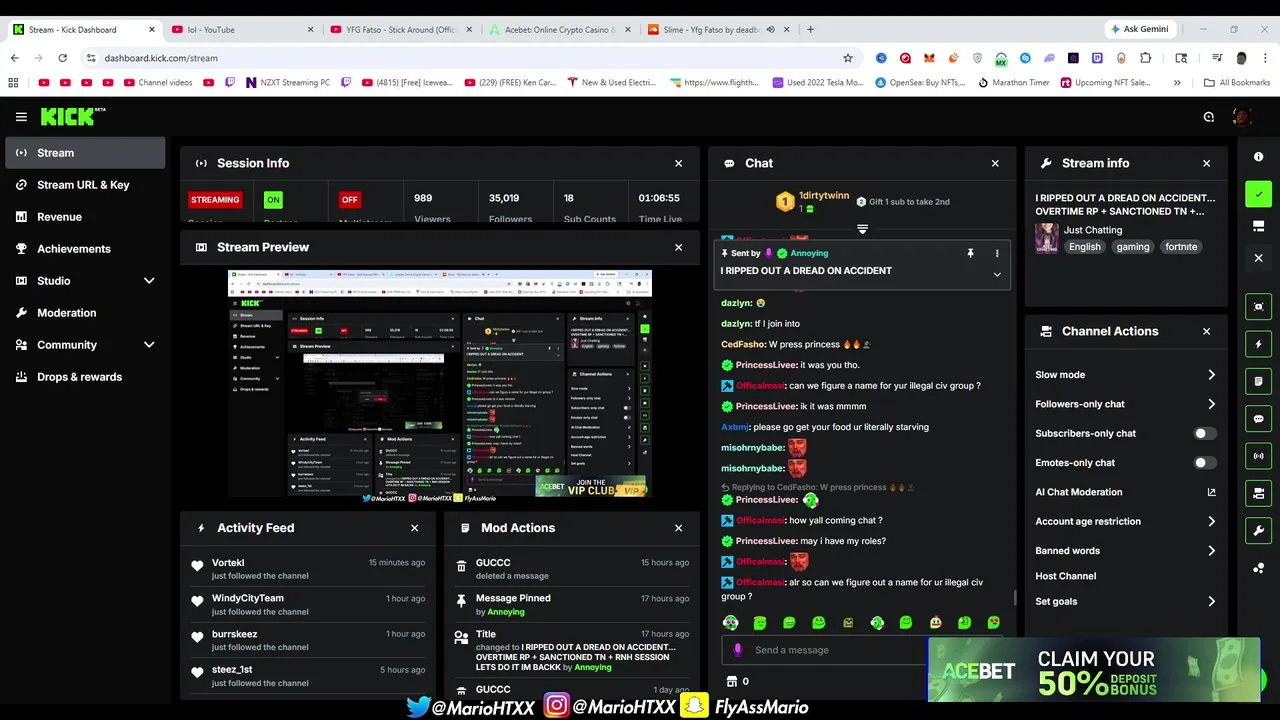
Task: Toggle the activity feed lightning icon
Action: [x=1258, y=344]
